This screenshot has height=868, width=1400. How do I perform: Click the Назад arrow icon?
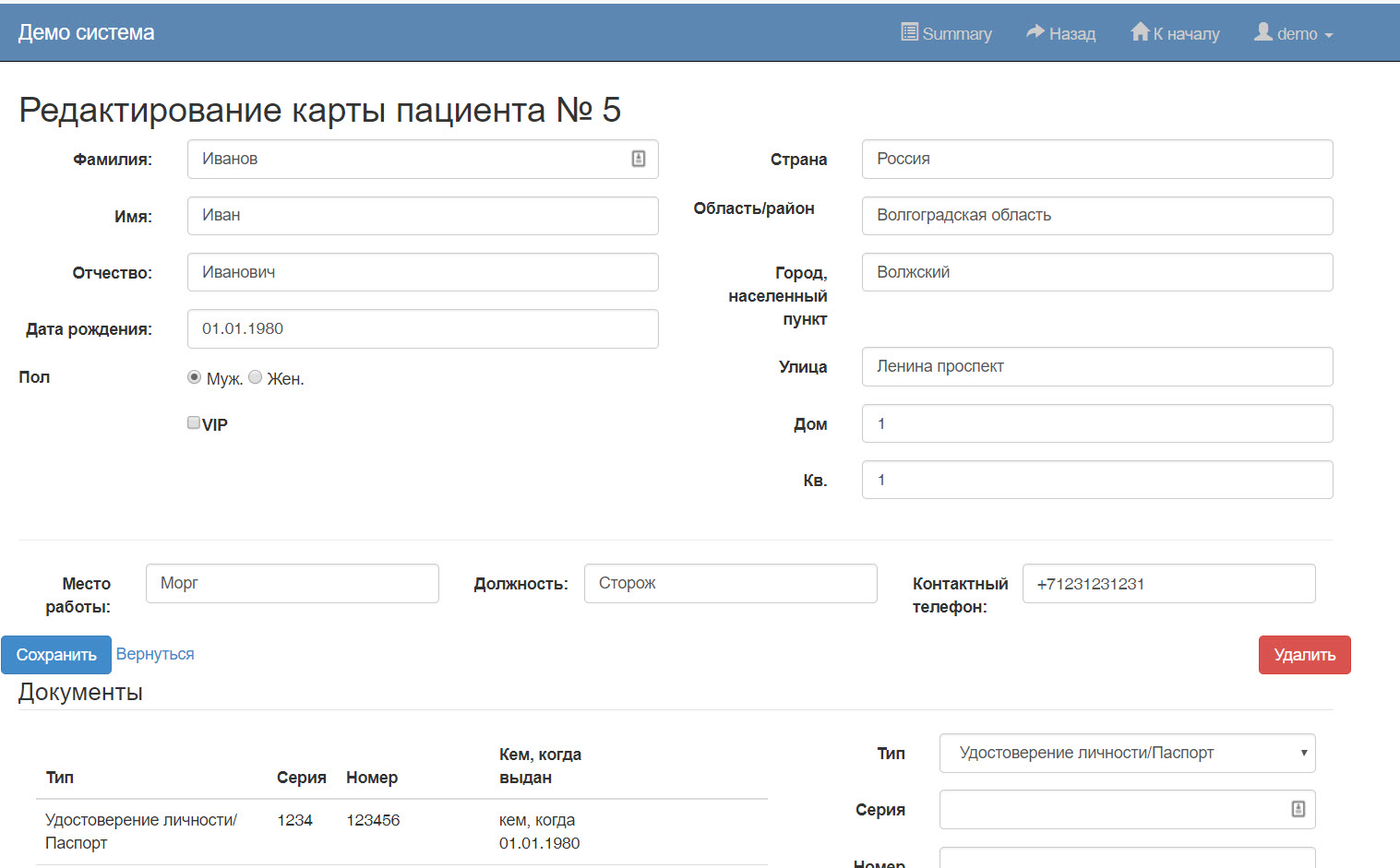point(1035,32)
